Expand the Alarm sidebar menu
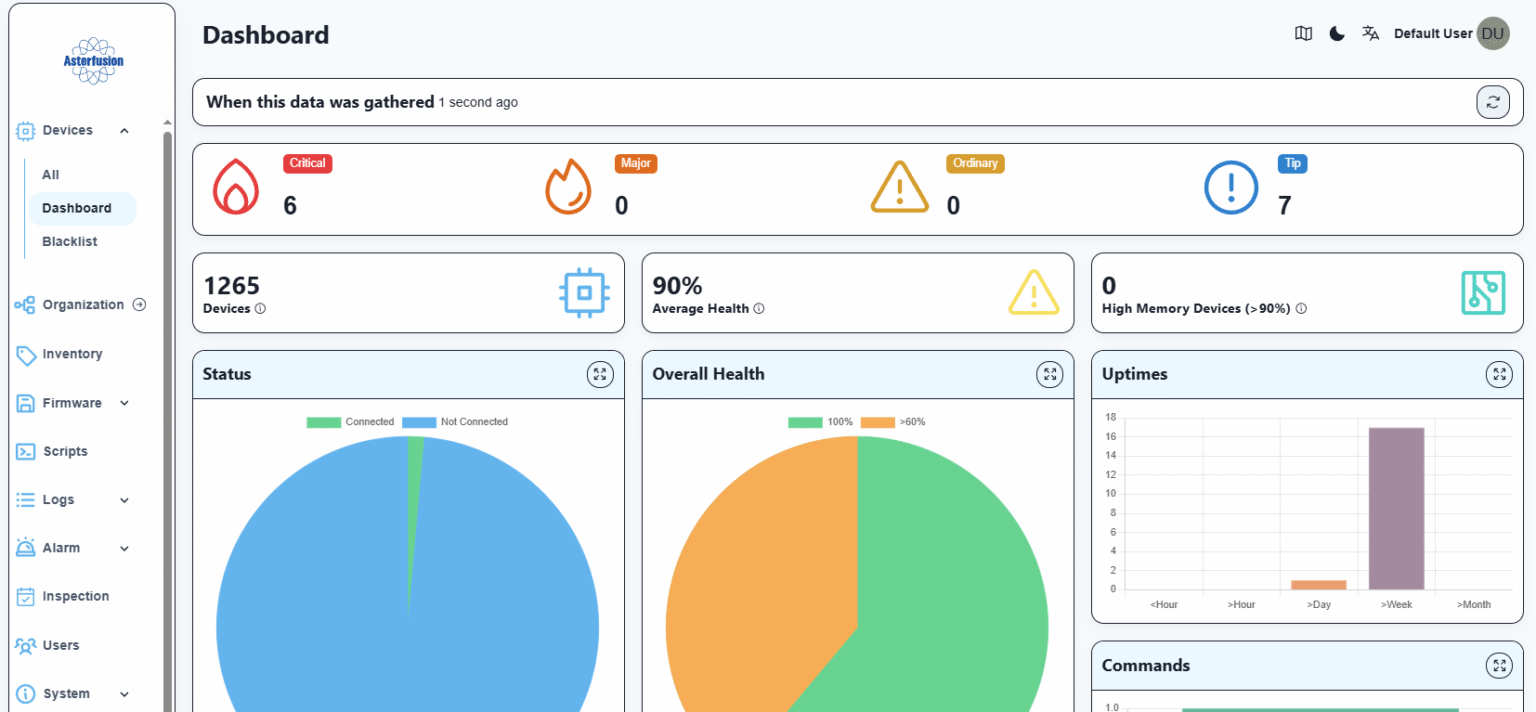This screenshot has width=1536, height=712. (125, 548)
